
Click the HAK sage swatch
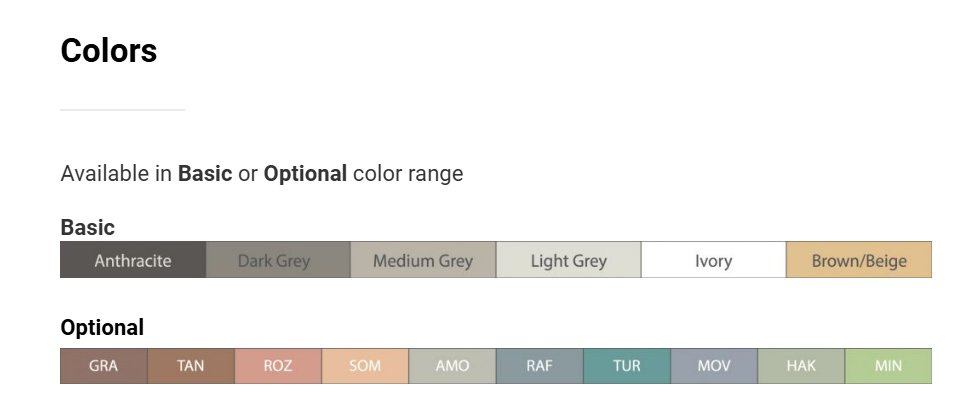point(801,366)
